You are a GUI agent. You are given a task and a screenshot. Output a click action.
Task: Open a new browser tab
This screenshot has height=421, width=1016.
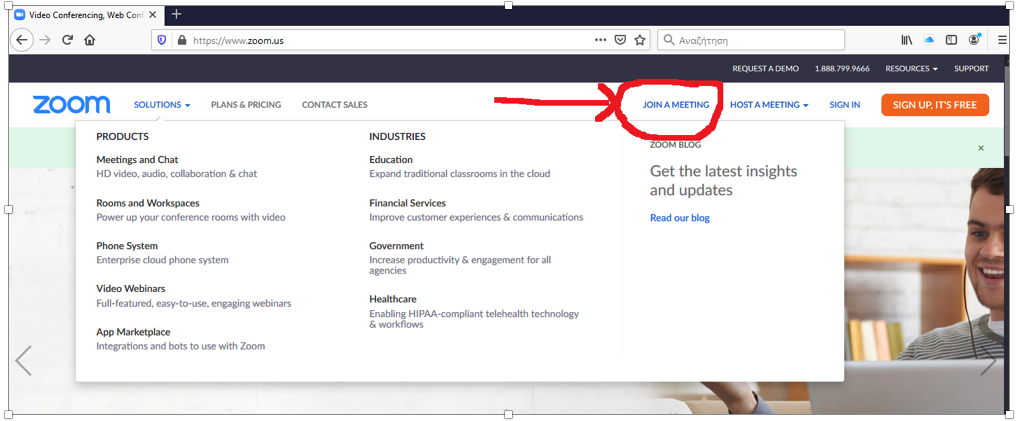point(177,14)
